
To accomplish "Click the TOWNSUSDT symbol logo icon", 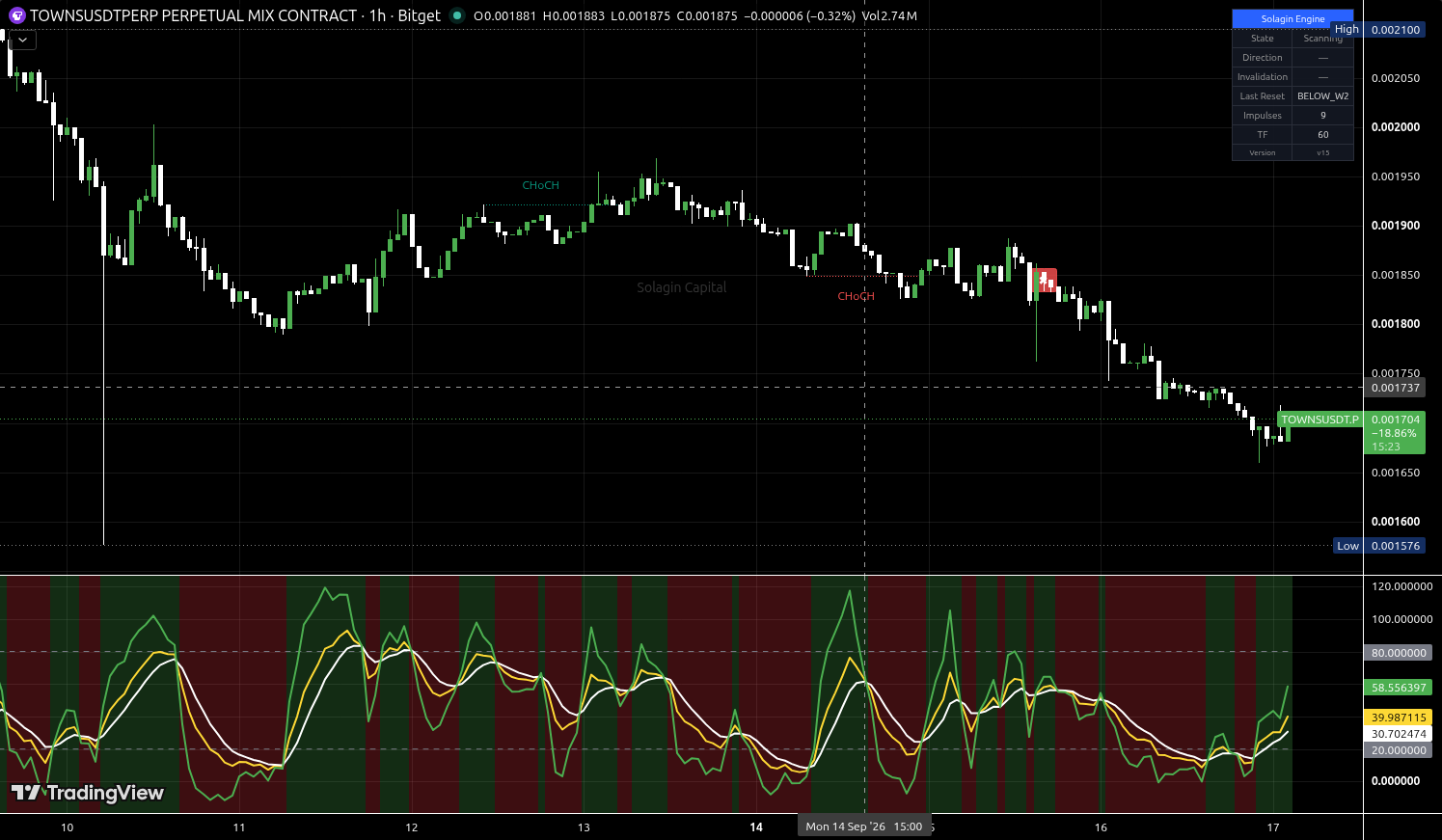I will coord(16,15).
